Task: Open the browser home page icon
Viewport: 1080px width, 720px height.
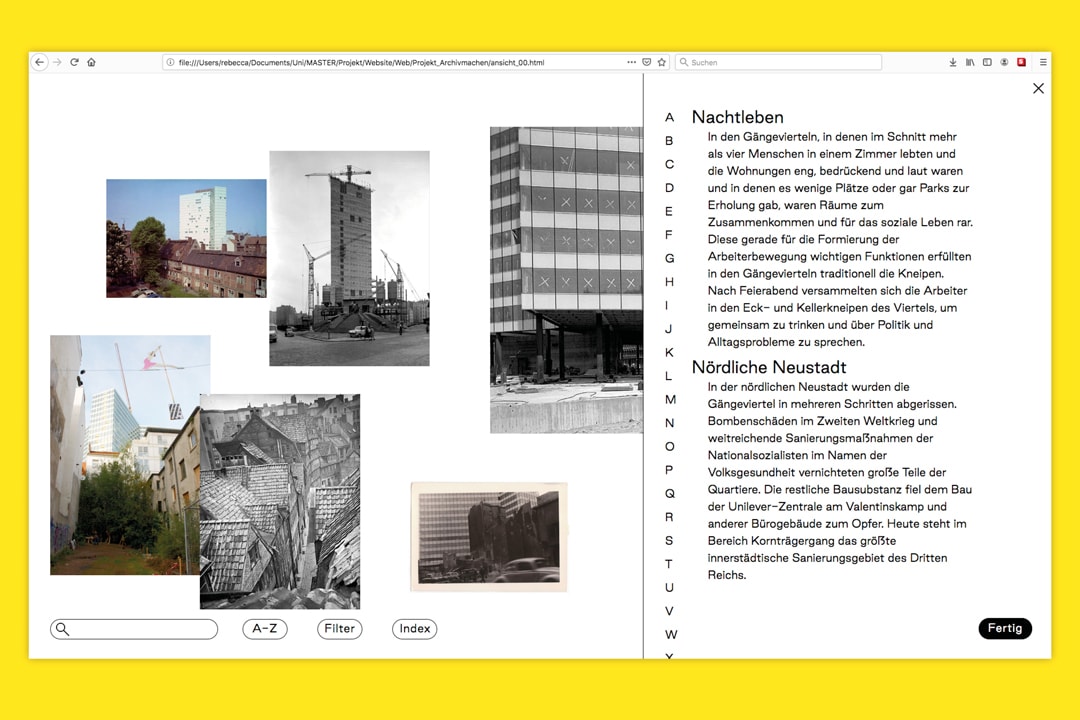Action: coord(92,62)
